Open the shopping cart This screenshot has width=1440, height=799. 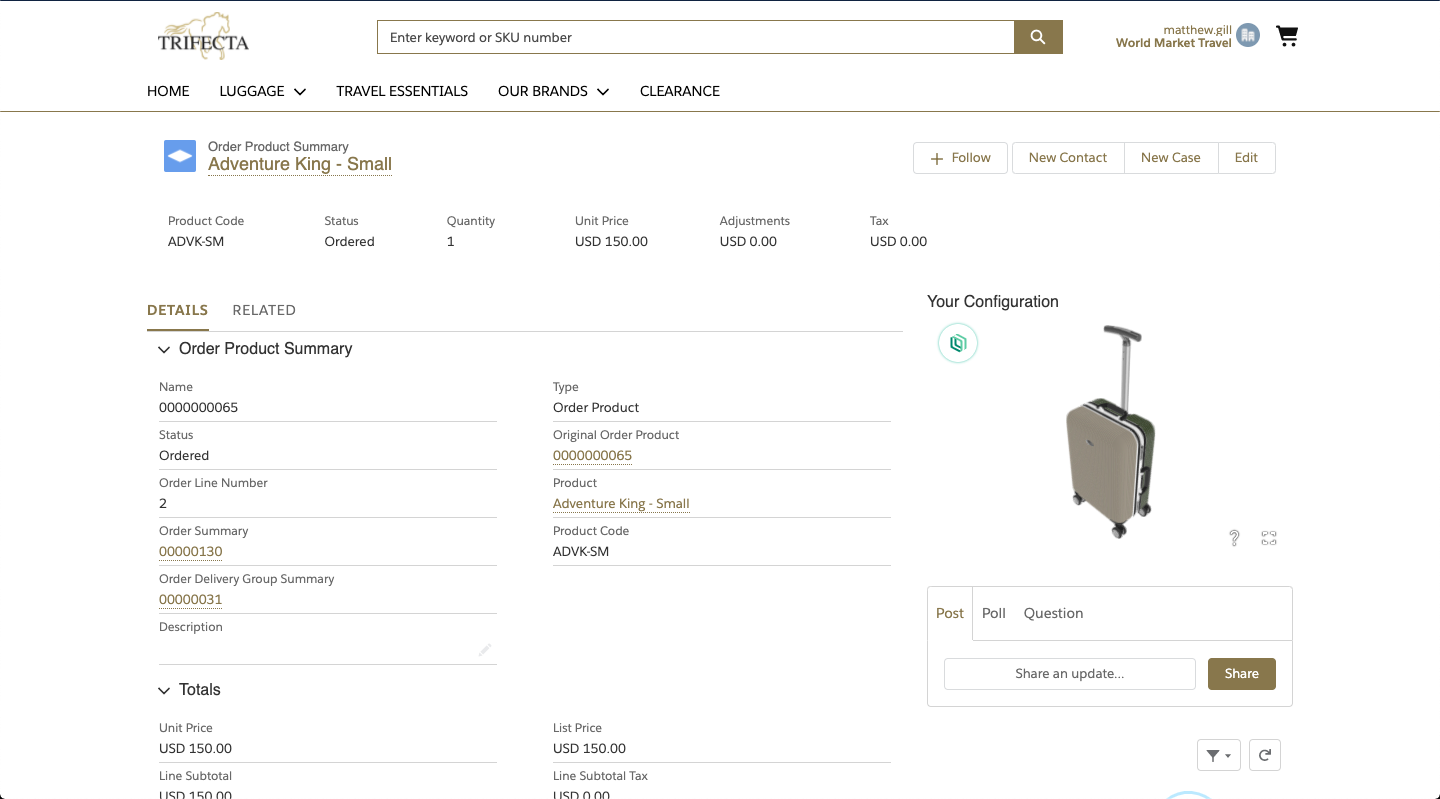pos(1287,37)
